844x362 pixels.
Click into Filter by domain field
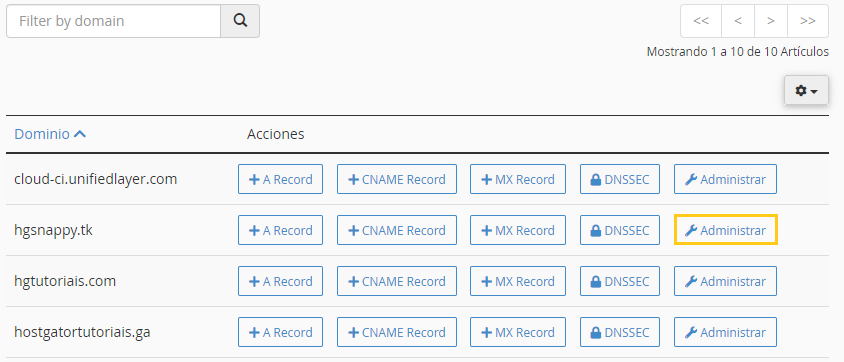(114, 21)
